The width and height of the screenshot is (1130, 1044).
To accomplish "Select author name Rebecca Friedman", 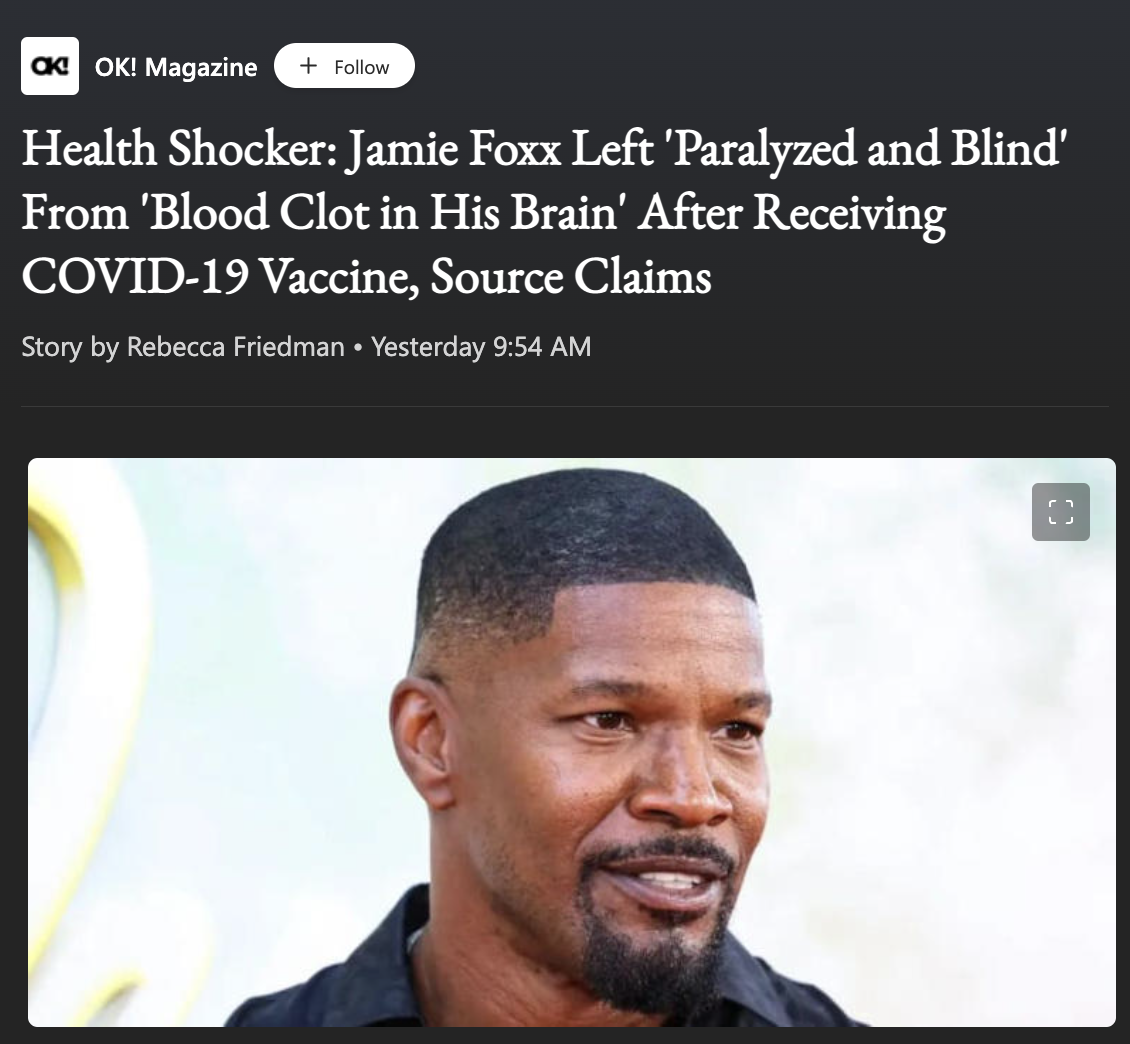I will (236, 347).
